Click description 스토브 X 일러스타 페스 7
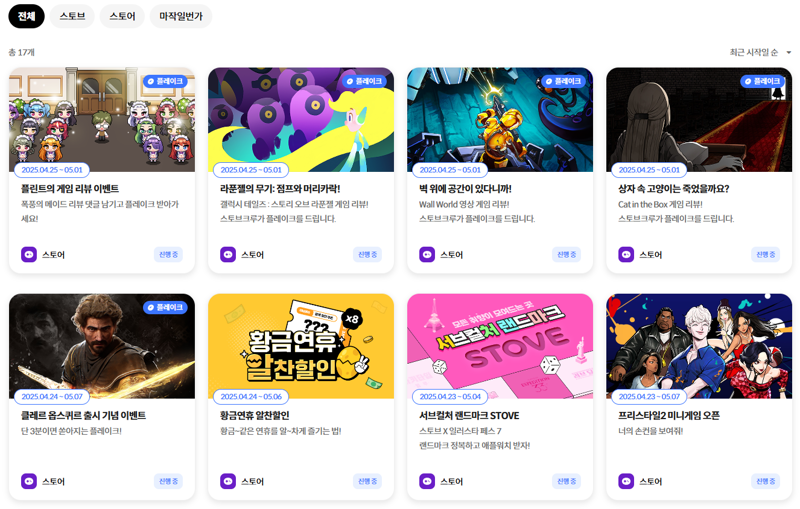Viewport: 800px width, 509px height. pyautogui.click(x=460, y=431)
